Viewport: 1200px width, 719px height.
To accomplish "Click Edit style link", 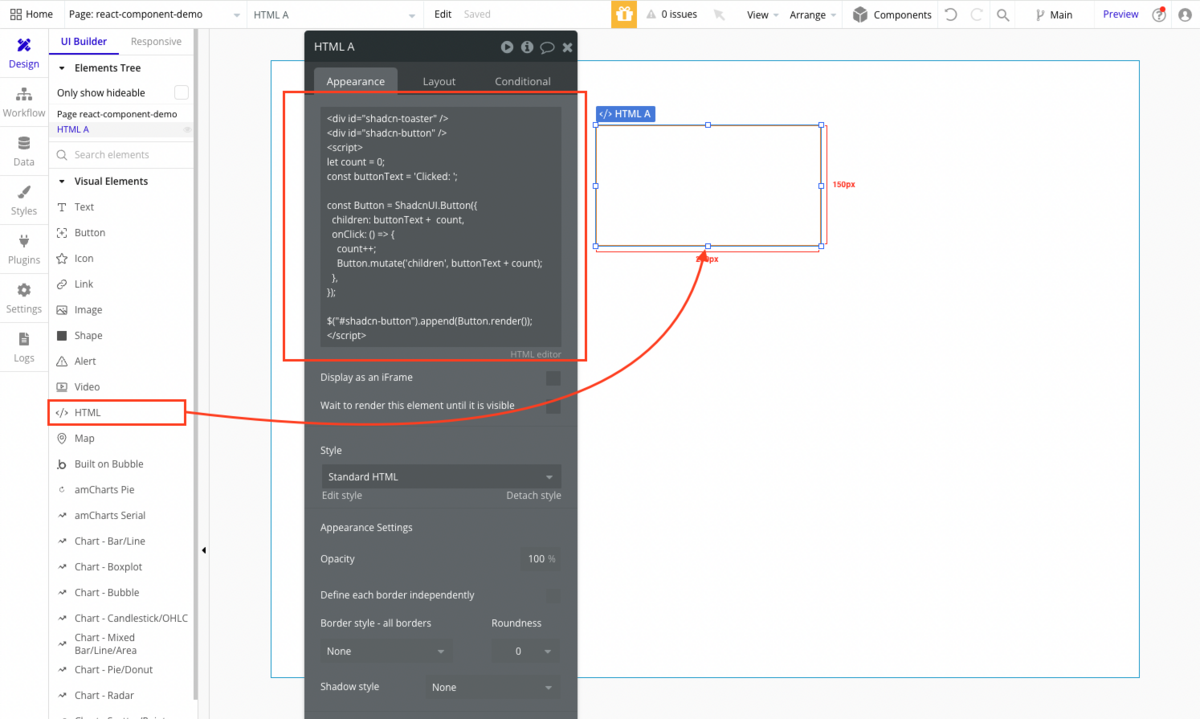I will 342,496.
